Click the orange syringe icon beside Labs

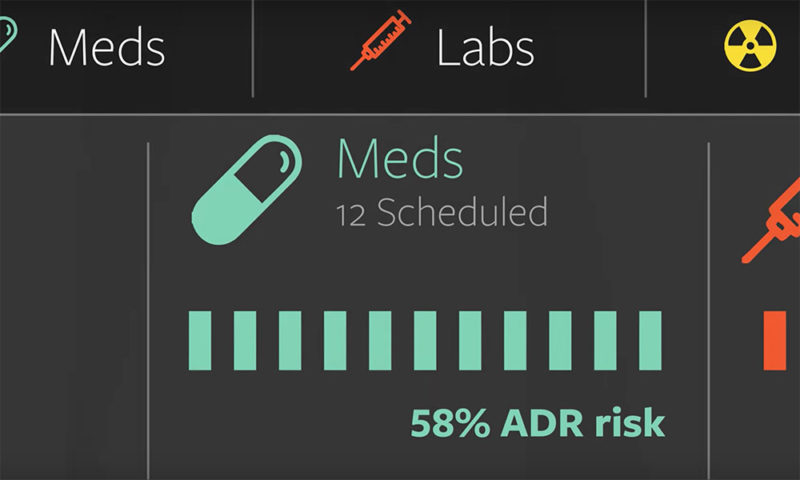(x=381, y=40)
